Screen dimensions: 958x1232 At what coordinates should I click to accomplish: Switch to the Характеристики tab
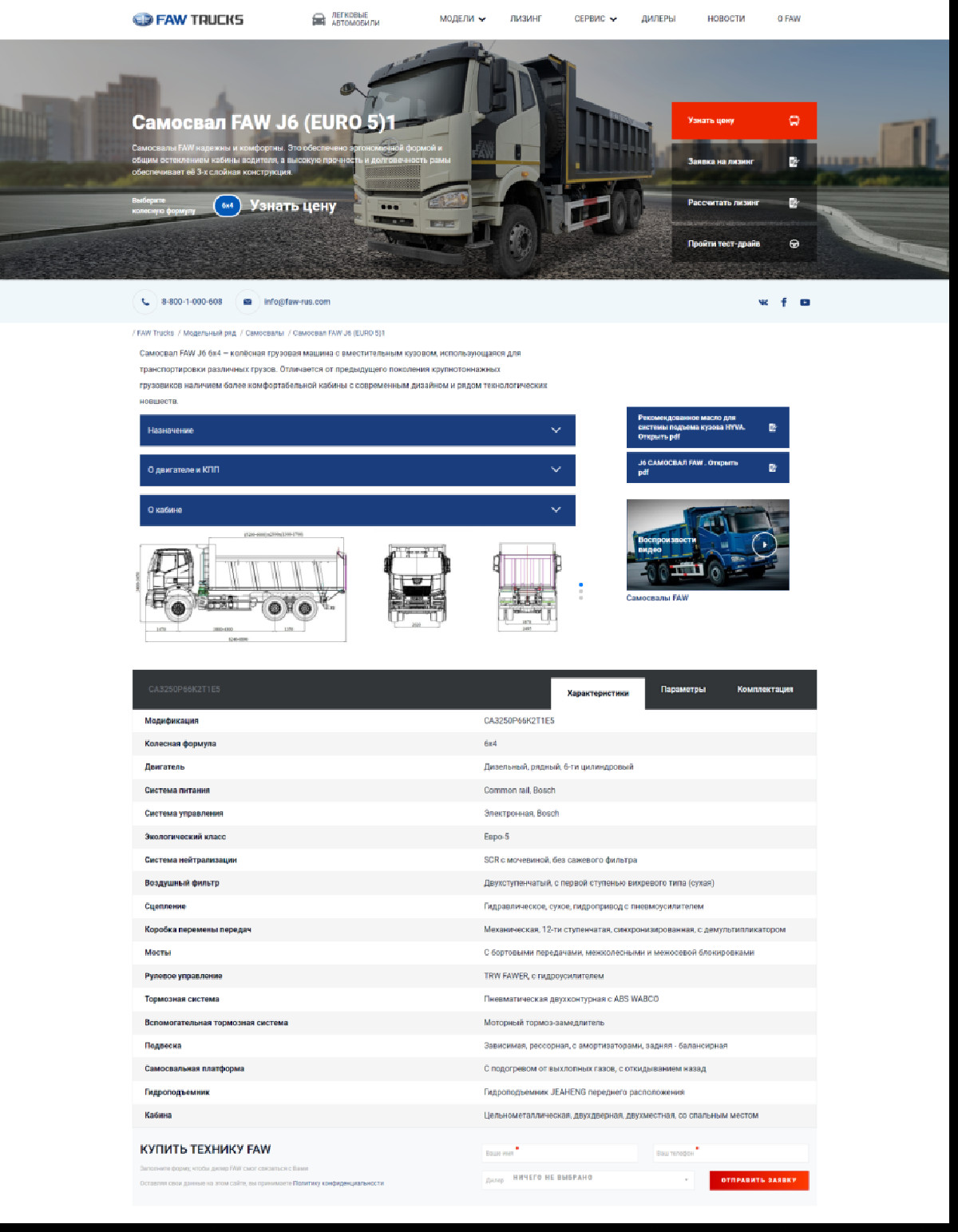[x=598, y=693]
